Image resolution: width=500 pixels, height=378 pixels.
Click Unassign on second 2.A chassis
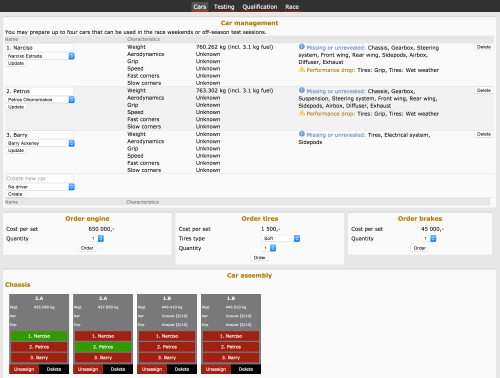[88, 369]
